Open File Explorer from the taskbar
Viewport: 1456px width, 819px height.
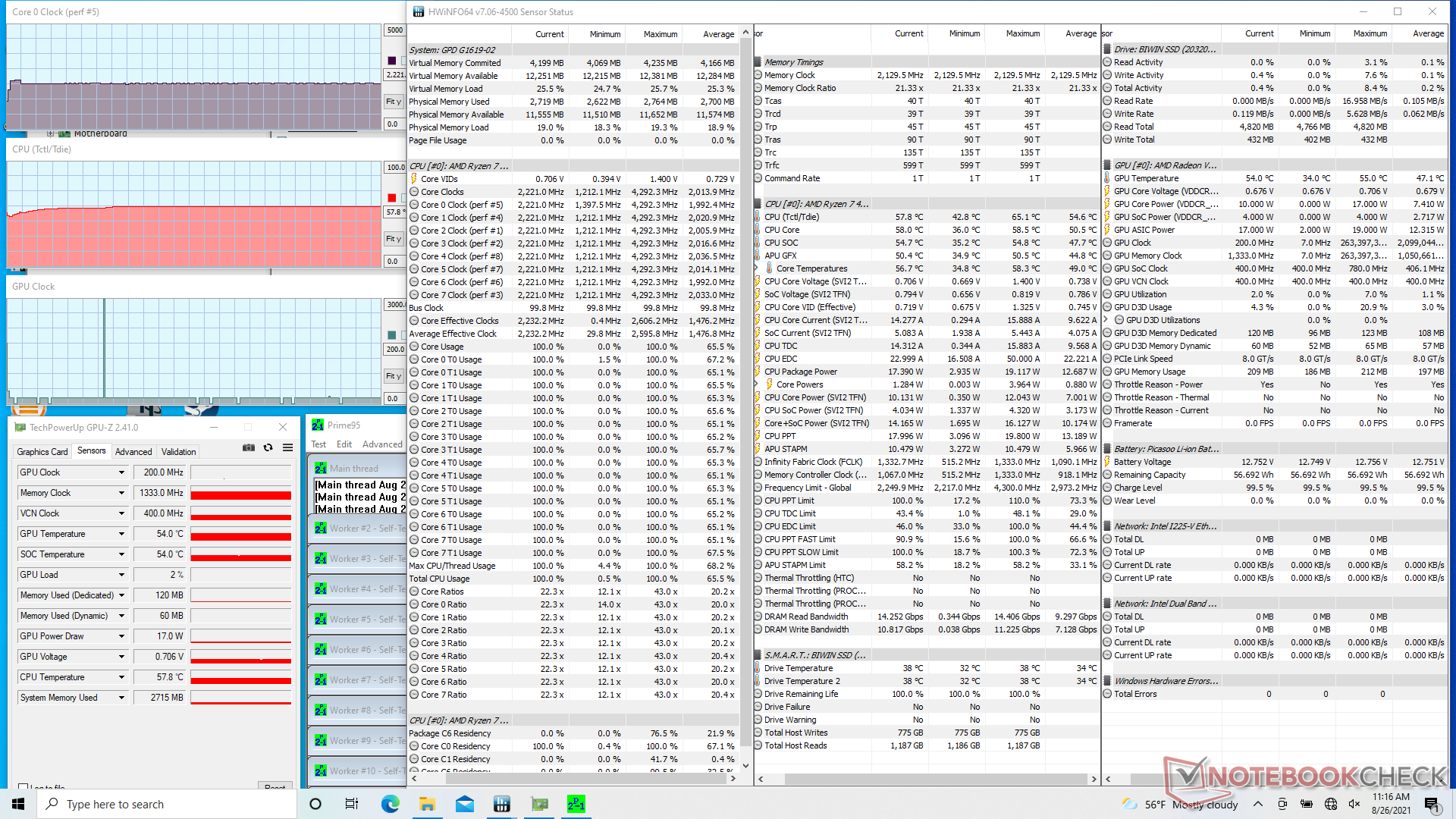point(427,804)
